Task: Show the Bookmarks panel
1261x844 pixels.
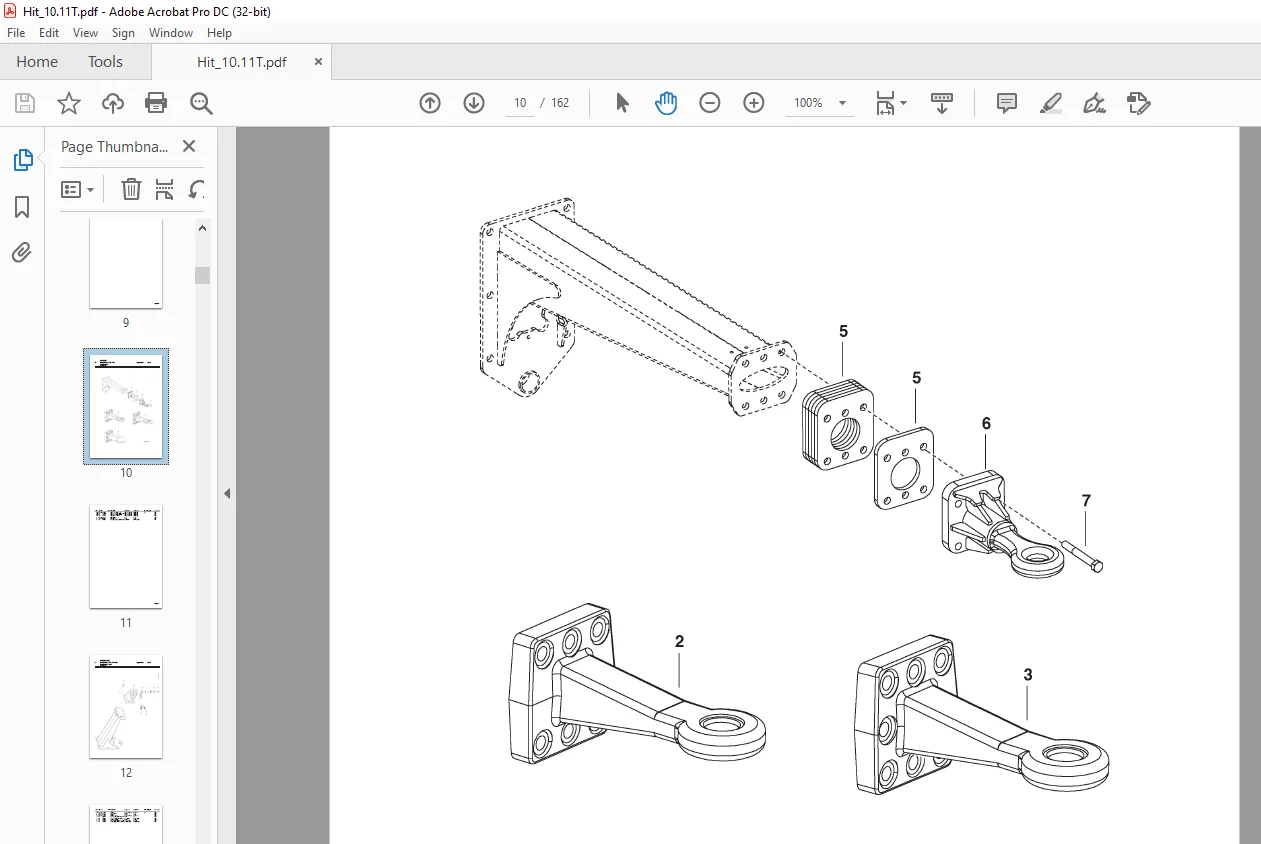Action: [22, 207]
